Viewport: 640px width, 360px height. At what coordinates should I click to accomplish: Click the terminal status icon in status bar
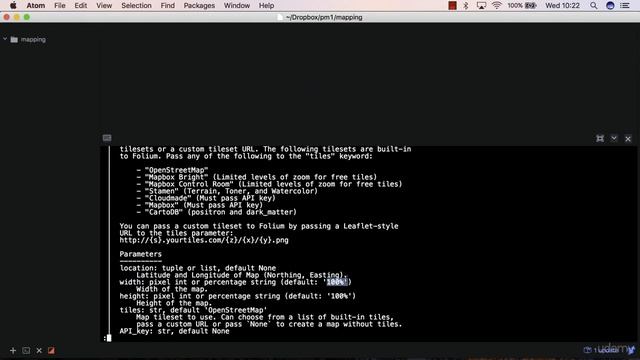point(26,351)
